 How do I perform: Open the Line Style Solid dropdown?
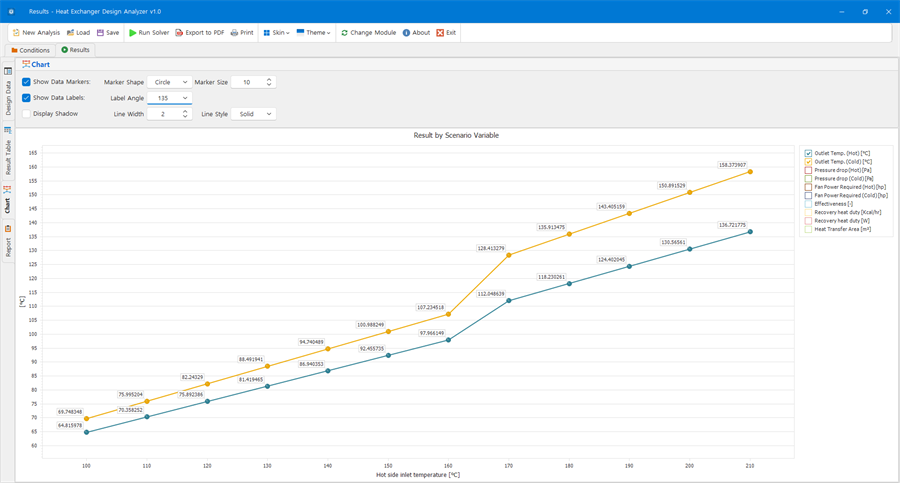tap(254, 114)
